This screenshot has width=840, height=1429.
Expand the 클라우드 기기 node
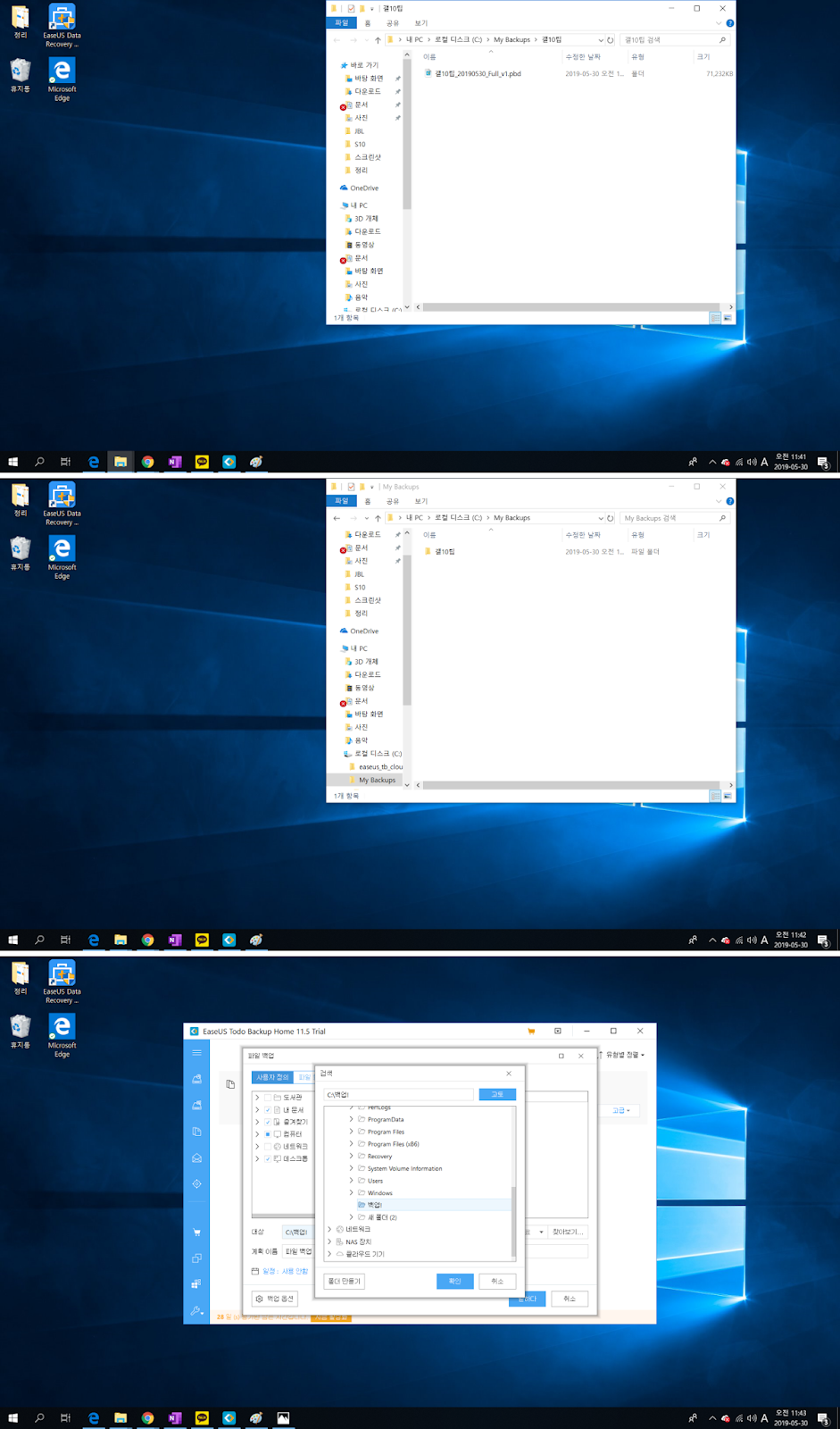pyautogui.click(x=329, y=1254)
